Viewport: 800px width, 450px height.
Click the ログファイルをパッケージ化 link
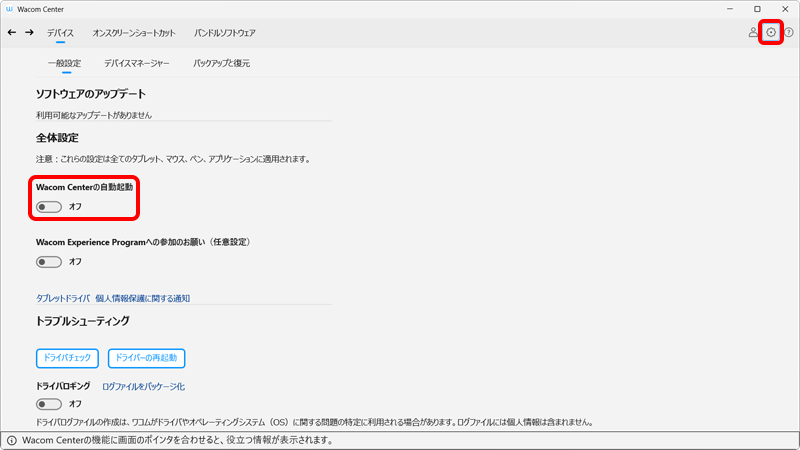pos(143,387)
